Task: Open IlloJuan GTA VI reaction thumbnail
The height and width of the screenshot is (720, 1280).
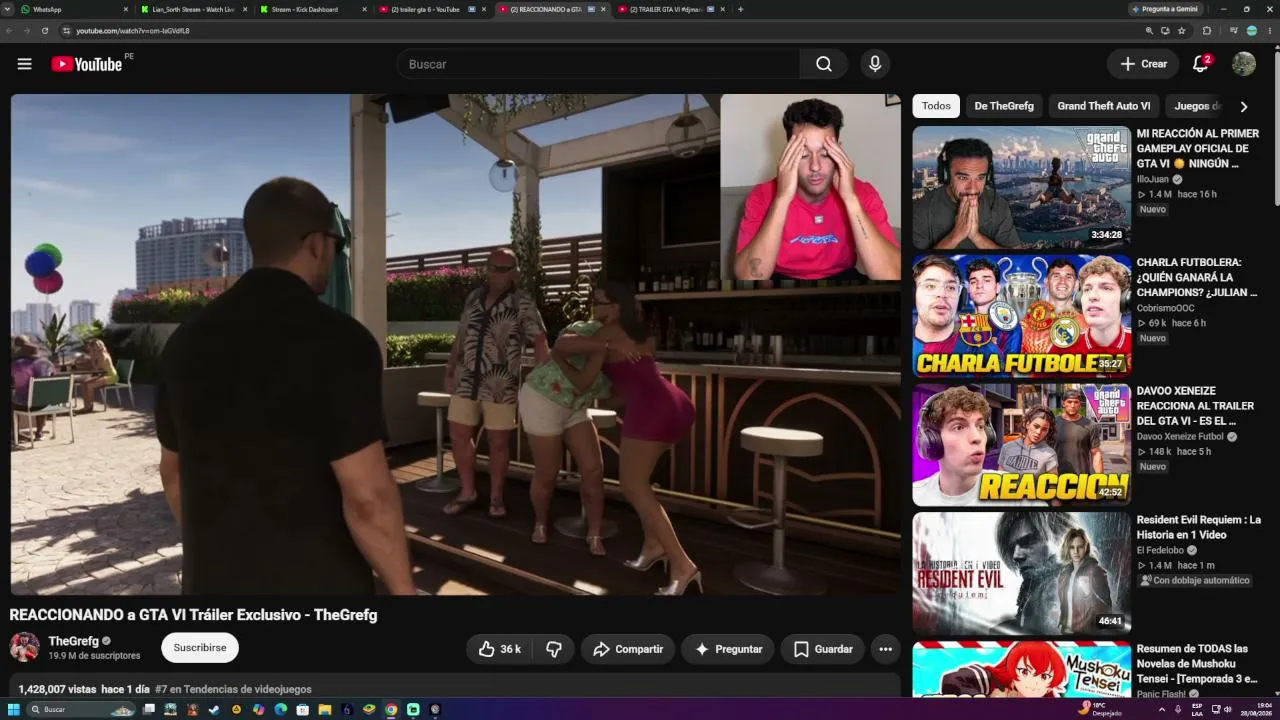Action: (x=1021, y=187)
